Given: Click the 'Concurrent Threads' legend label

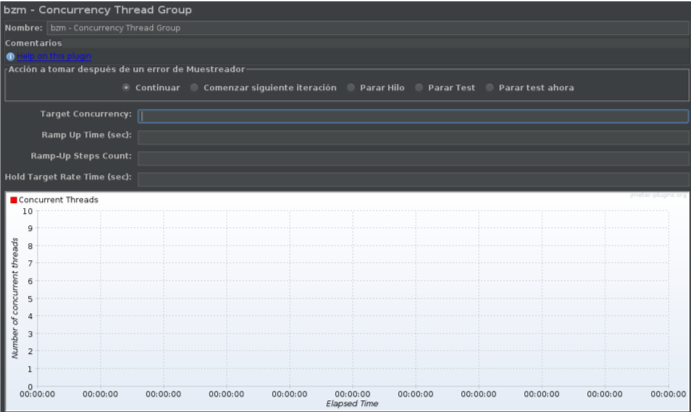Looking at the screenshot, I should pyautogui.click(x=58, y=200).
